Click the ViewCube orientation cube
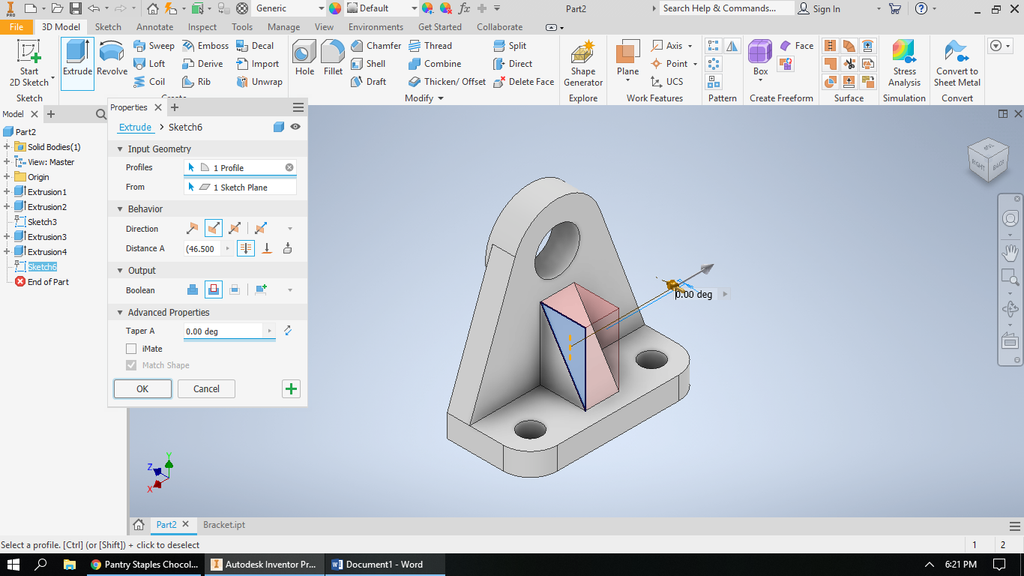The image size is (1024, 576). pyautogui.click(x=987, y=159)
